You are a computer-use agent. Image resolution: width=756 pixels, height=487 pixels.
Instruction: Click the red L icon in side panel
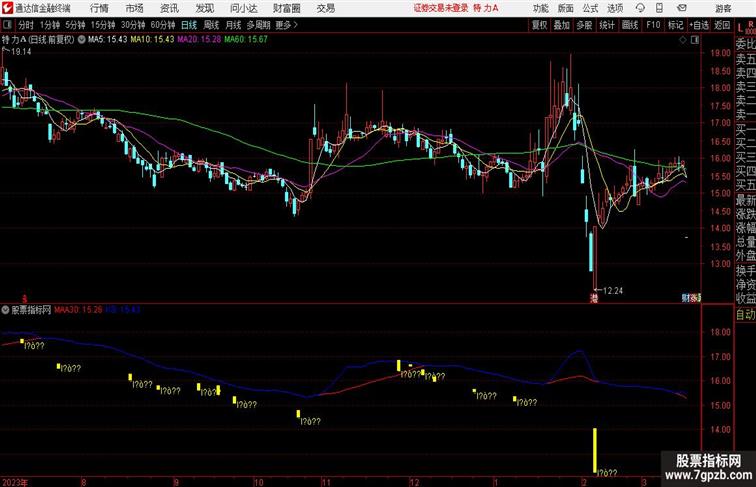pyautogui.click(x=740, y=29)
